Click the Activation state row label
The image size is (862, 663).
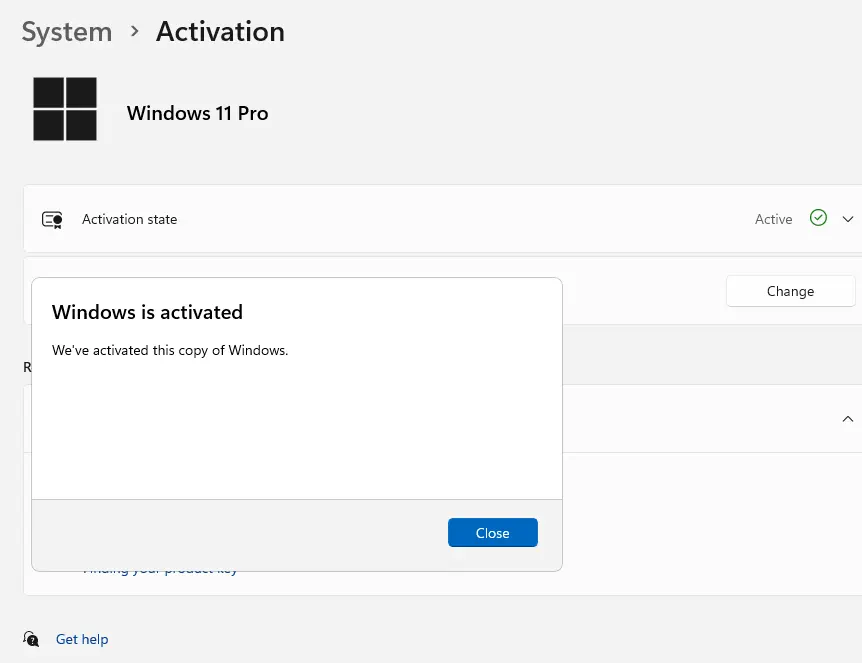[x=130, y=219]
